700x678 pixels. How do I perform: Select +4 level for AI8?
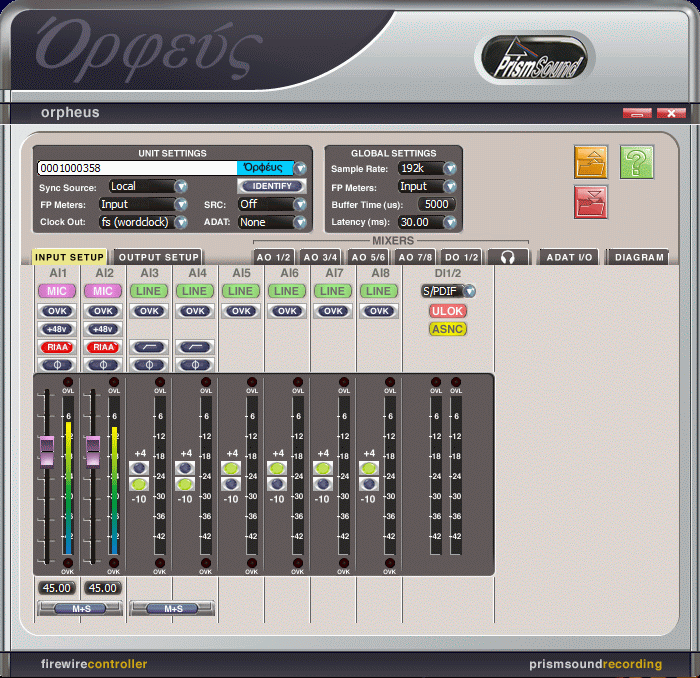coord(369,468)
